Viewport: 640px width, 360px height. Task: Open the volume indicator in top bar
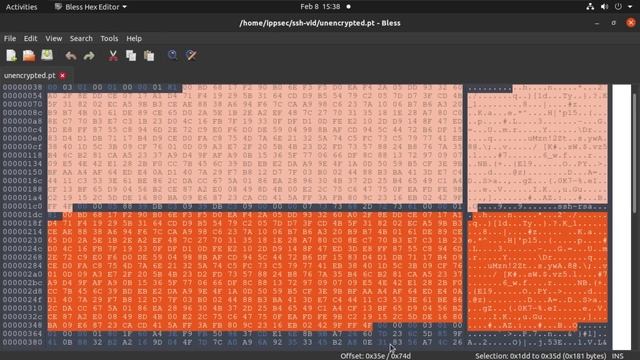point(604,7)
